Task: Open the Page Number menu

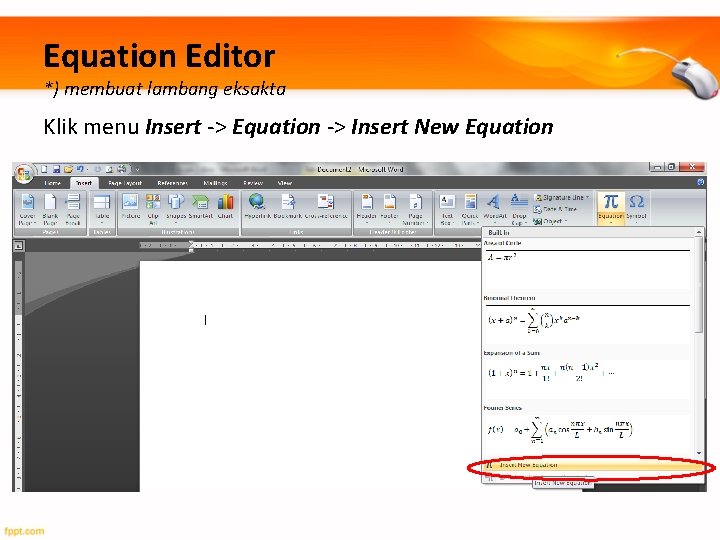Action: (x=415, y=209)
